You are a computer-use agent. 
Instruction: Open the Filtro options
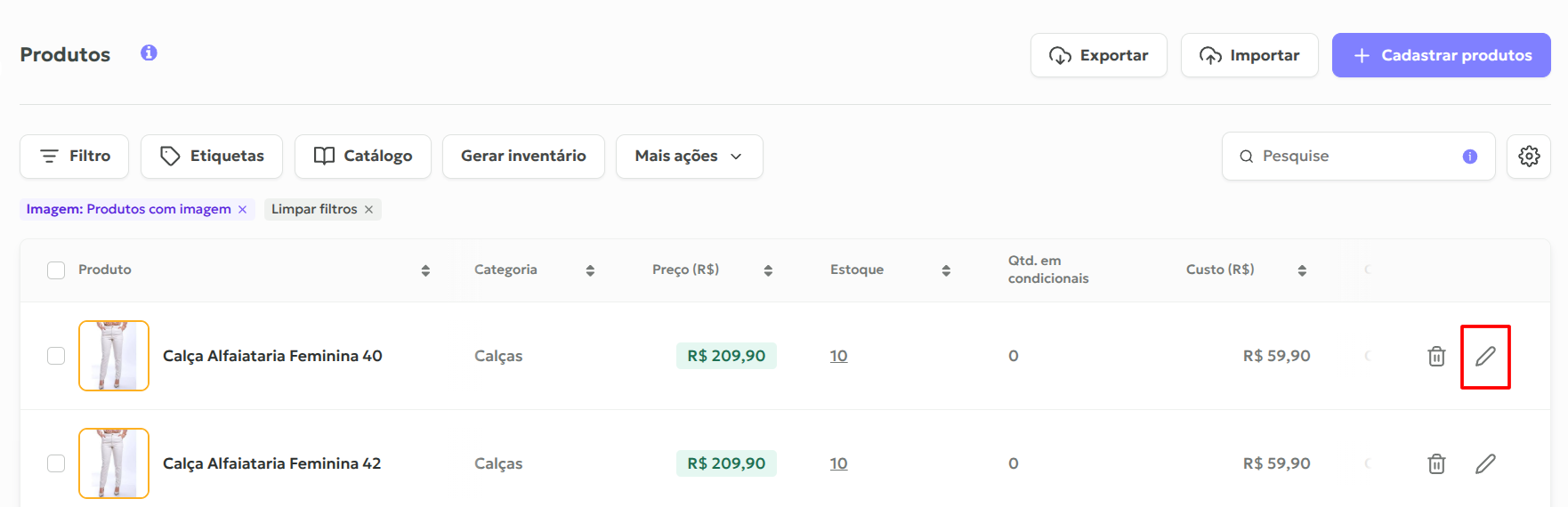coord(75,157)
